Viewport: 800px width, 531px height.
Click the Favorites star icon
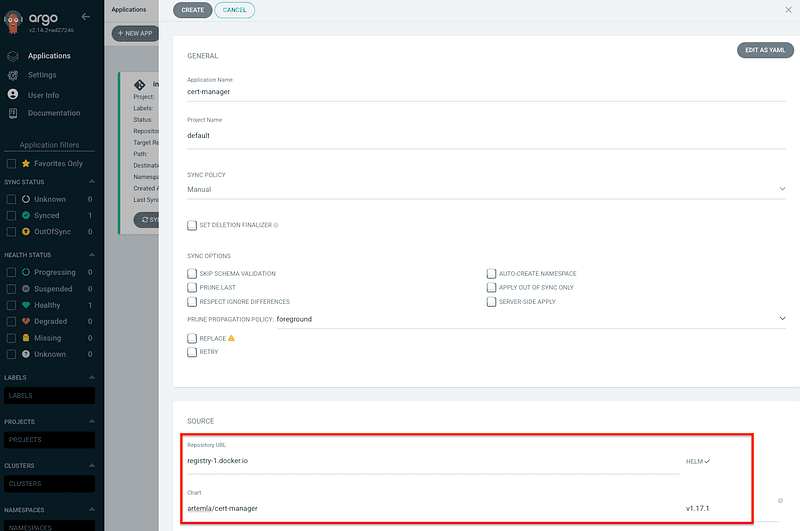(x=26, y=164)
